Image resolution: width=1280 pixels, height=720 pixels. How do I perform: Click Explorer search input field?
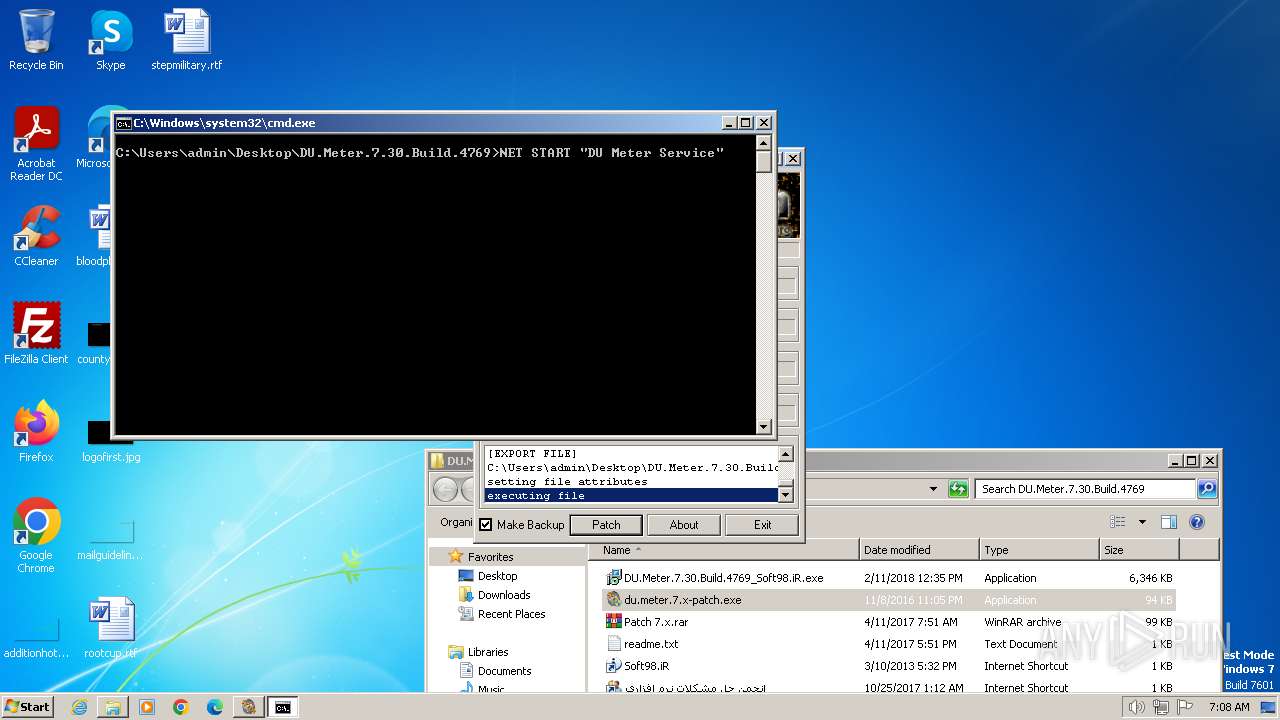click(x=1085, y=489)
